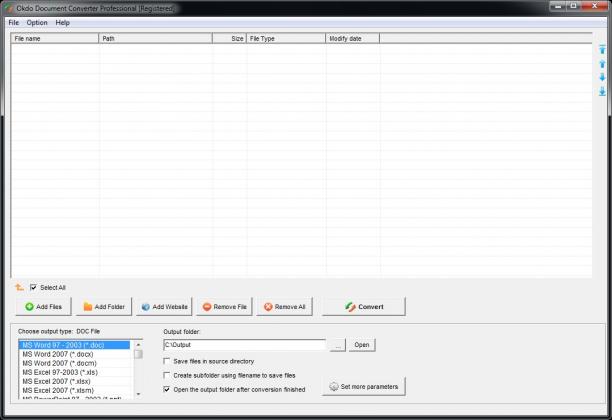Move selected file to top of list
This screenshot has height=420, width=612.
tap(602, 50)
